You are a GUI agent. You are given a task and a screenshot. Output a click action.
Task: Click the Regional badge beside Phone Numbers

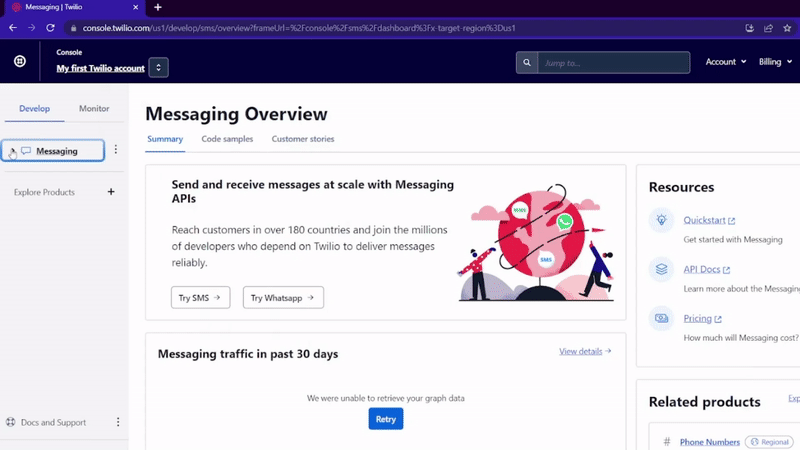[769, 442]
